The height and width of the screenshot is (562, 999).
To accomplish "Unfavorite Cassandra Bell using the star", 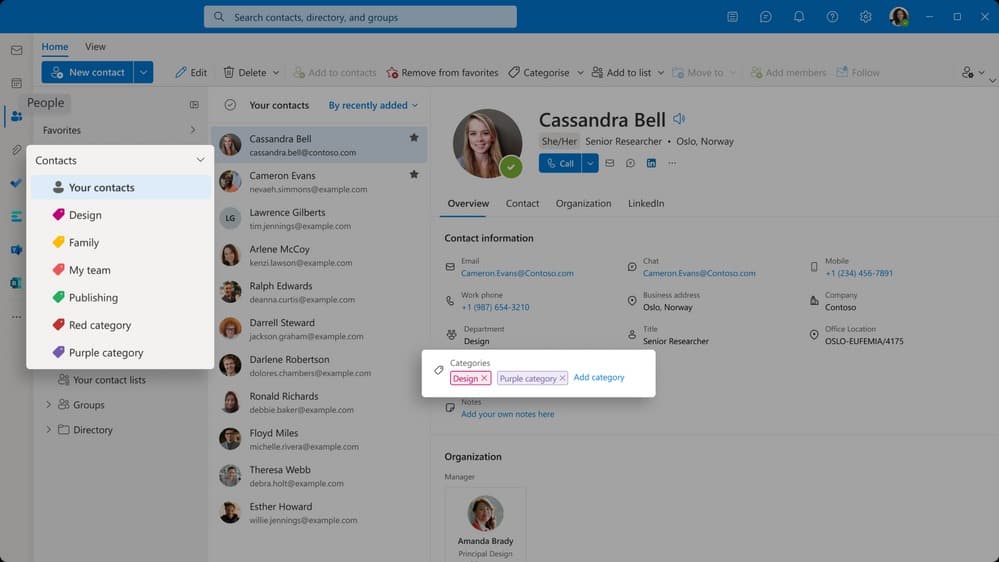I will [414, 138].
